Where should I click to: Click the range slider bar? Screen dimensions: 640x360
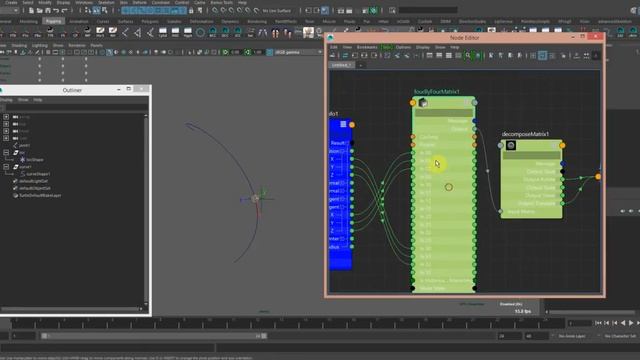click(x=154, y=336)
